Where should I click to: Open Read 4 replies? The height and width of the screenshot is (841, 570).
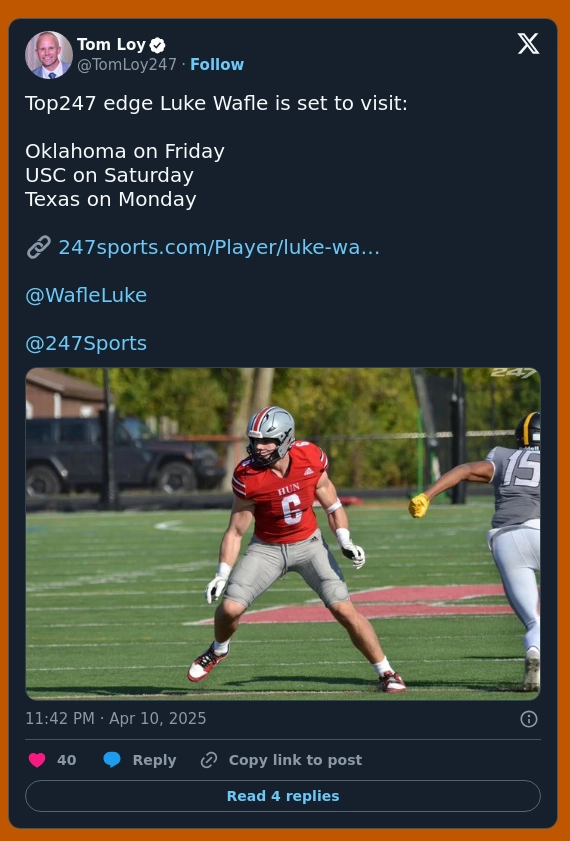(x=283, y=796)
